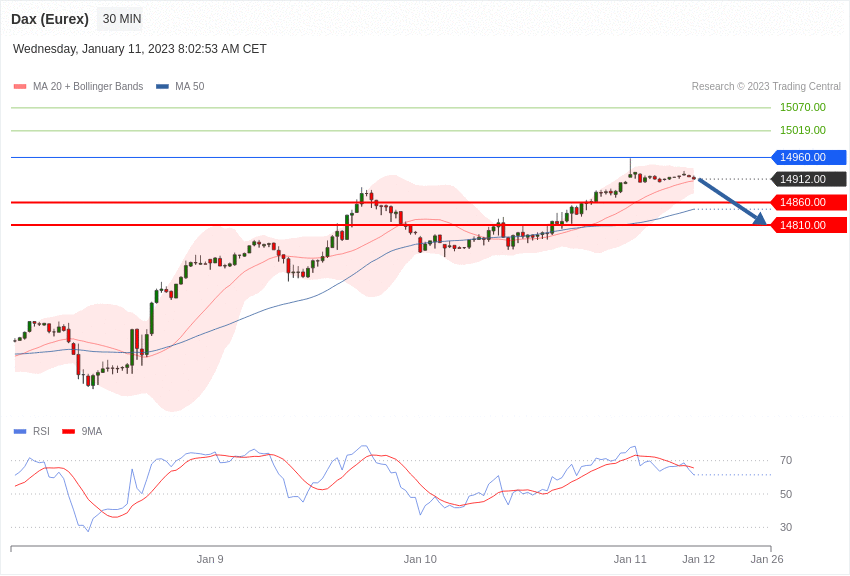Click the RSI 70 level label
The width and height of the screenshot is (850, 576).
[786, 461]
